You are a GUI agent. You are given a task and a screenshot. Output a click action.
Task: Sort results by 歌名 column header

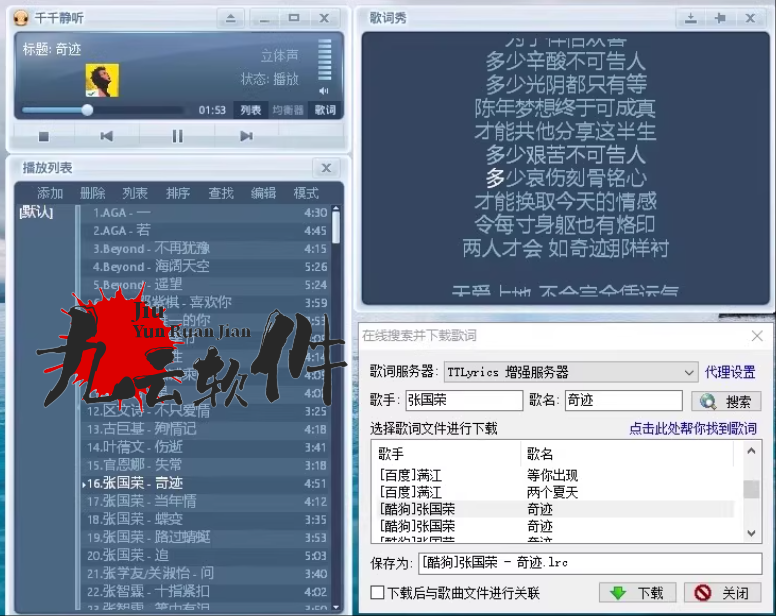click(627, 454)
